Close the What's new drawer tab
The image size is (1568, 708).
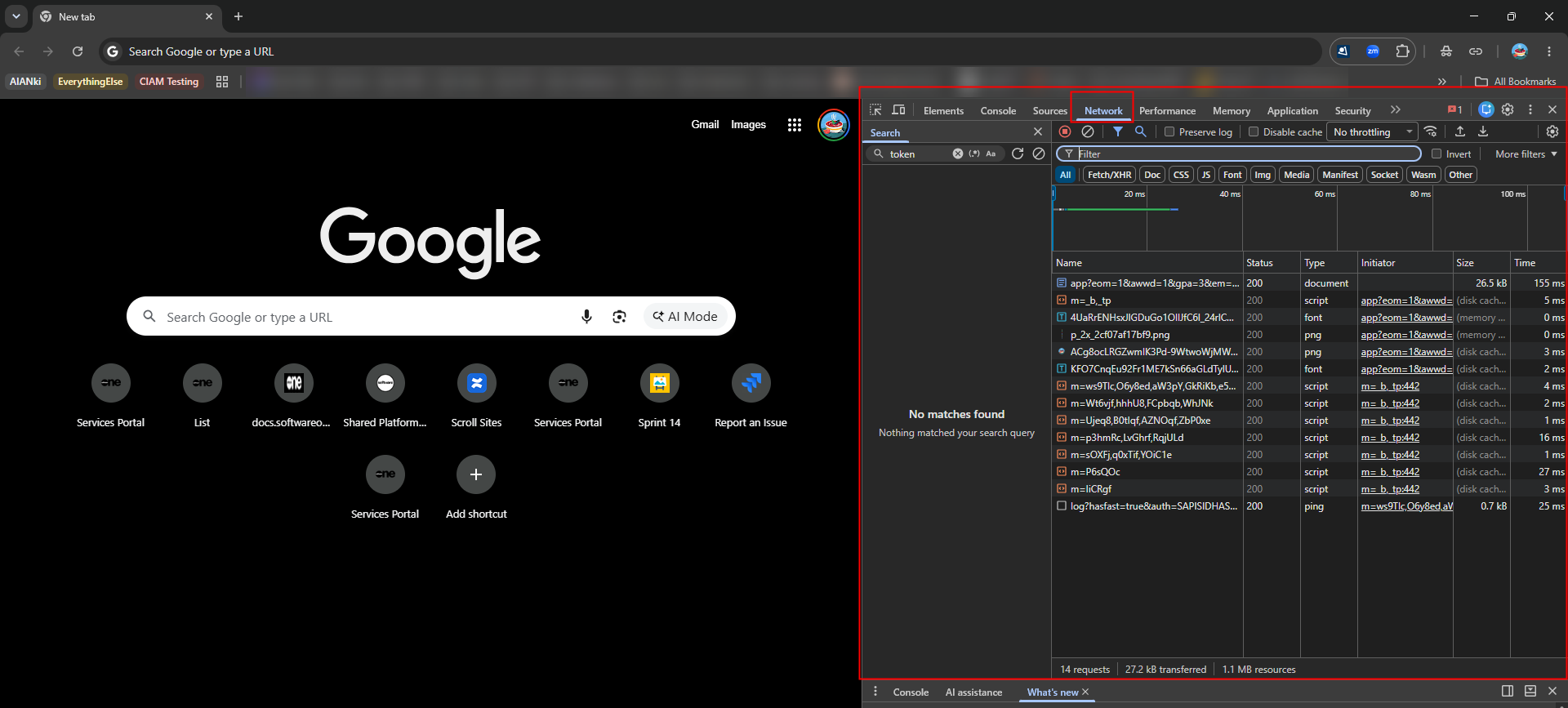point(1085,692)
